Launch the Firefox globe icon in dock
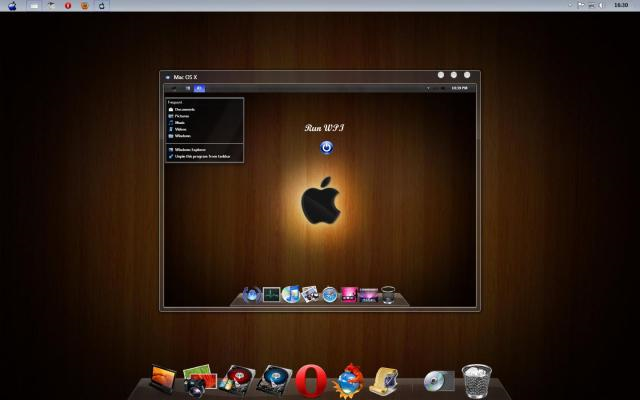Image resolution: width=640 pixels, height=400 pixels. click(348, 381)
